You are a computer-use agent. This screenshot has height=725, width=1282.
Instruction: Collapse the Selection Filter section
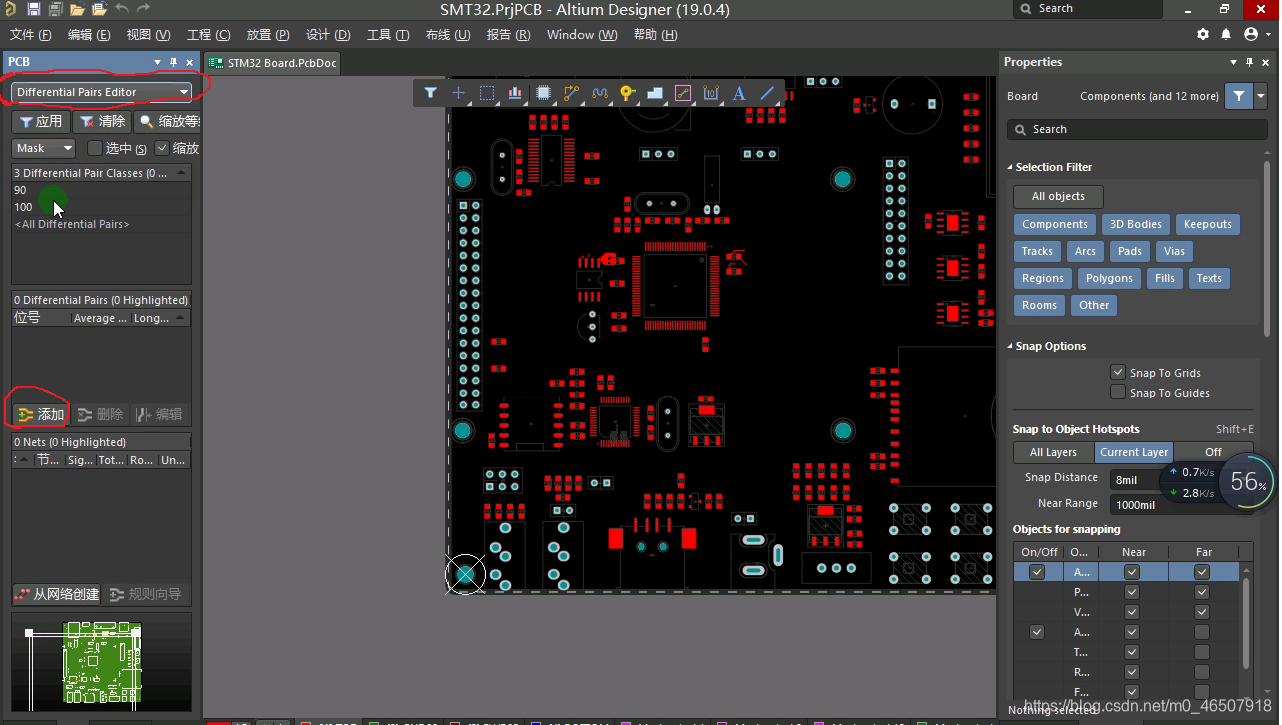click(1009, 167)
